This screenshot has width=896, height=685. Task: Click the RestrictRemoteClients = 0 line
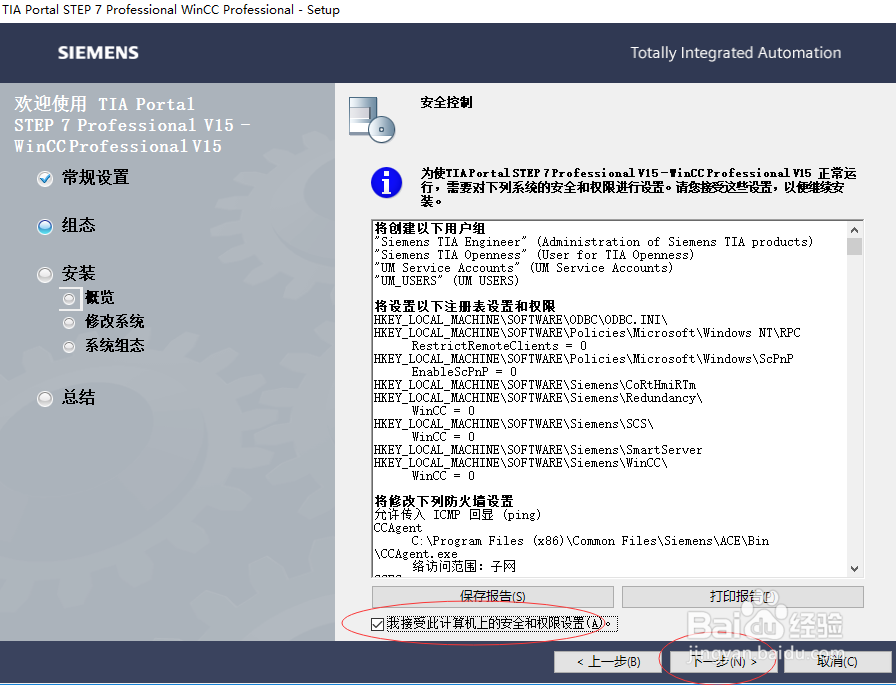(499, 346)
